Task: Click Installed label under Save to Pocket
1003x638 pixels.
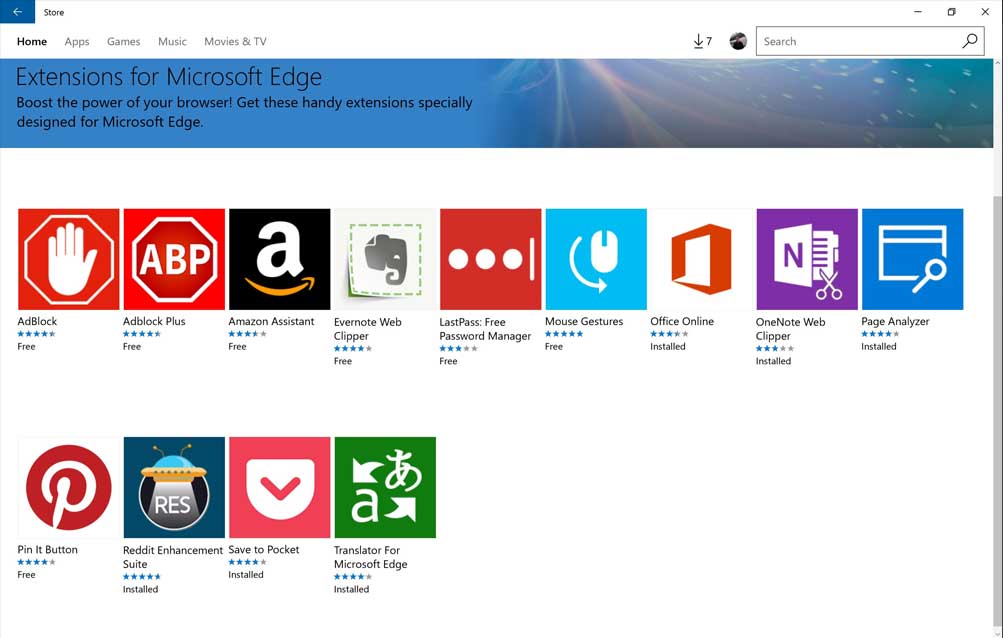Action: pos(246,575)
